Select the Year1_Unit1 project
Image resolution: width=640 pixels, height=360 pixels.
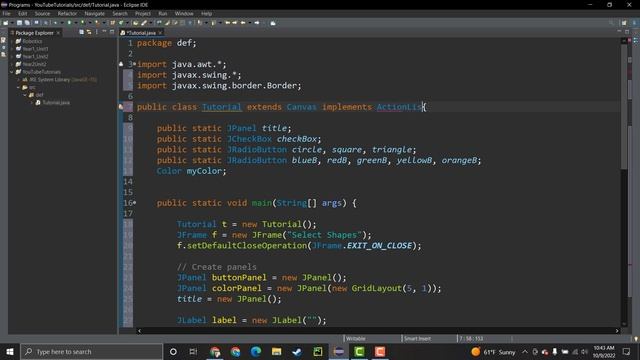(35, 49)
